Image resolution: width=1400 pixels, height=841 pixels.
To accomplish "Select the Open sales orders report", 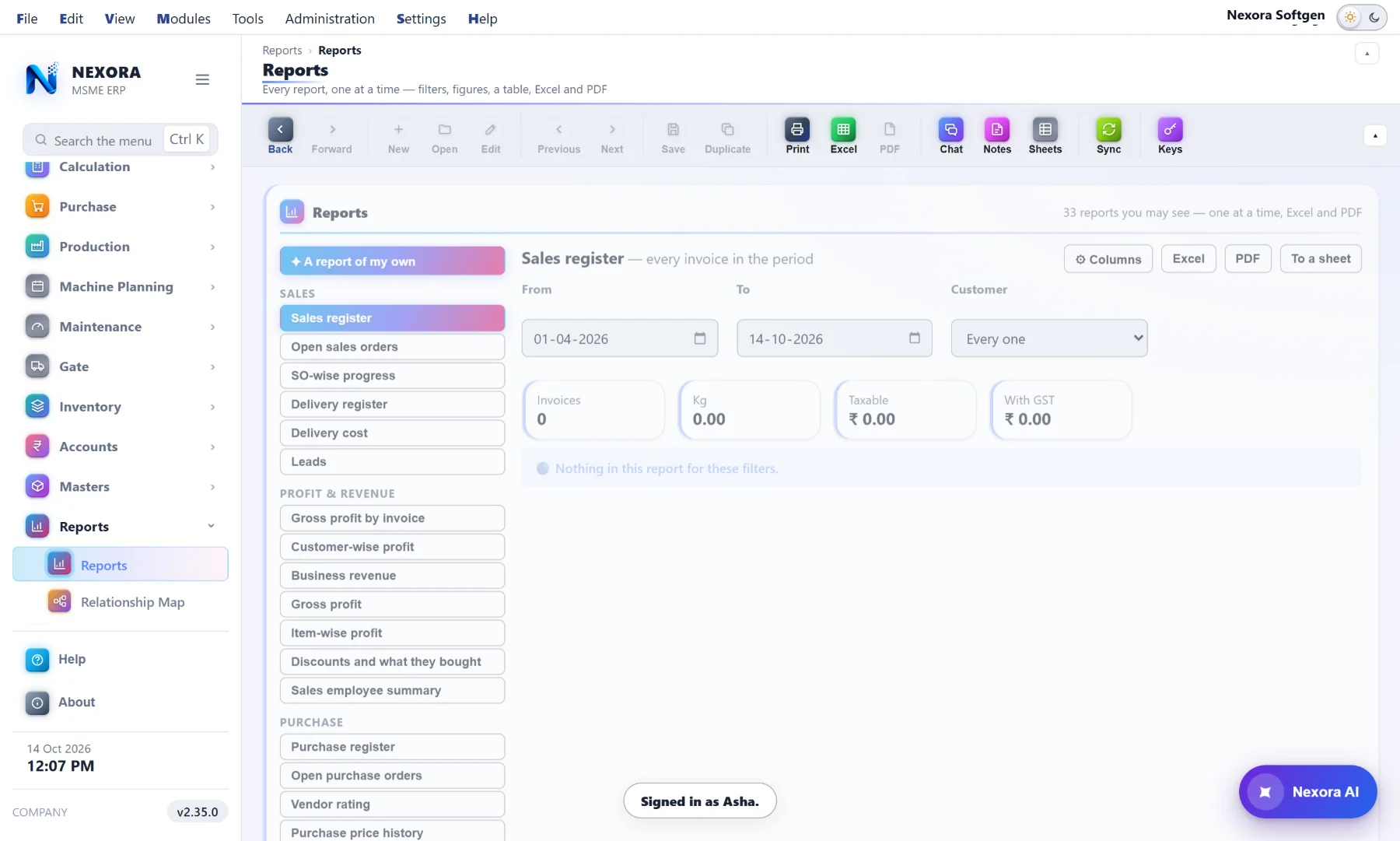I will (x=392, y=347).
